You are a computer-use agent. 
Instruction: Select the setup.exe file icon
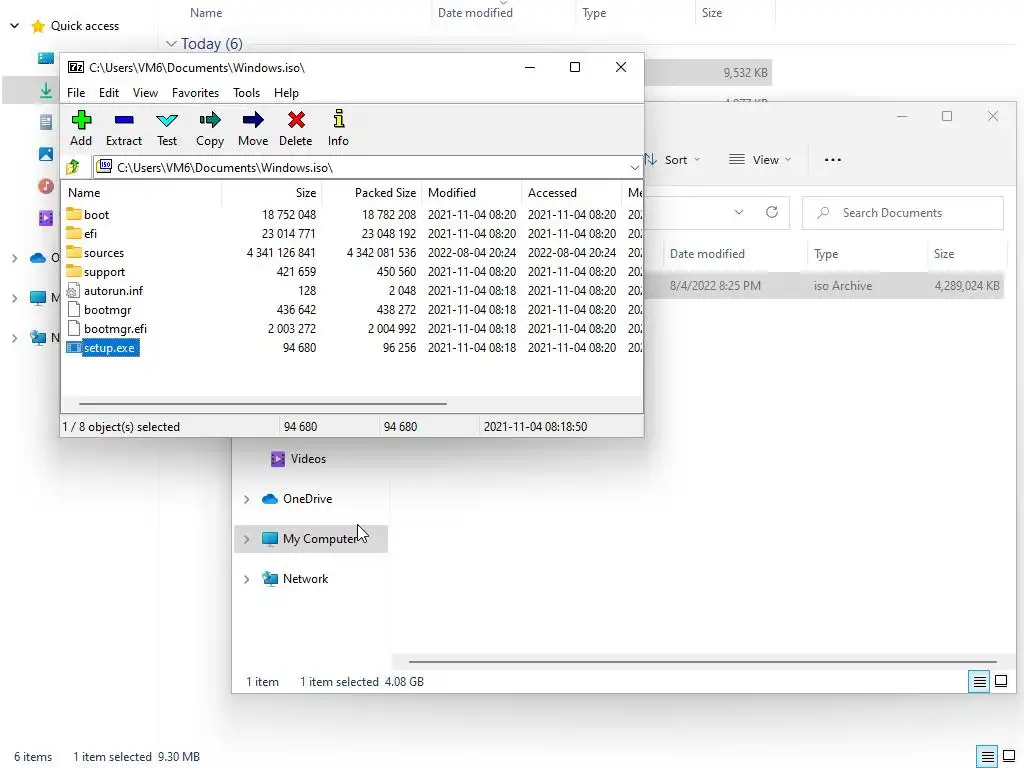[74, 347]
